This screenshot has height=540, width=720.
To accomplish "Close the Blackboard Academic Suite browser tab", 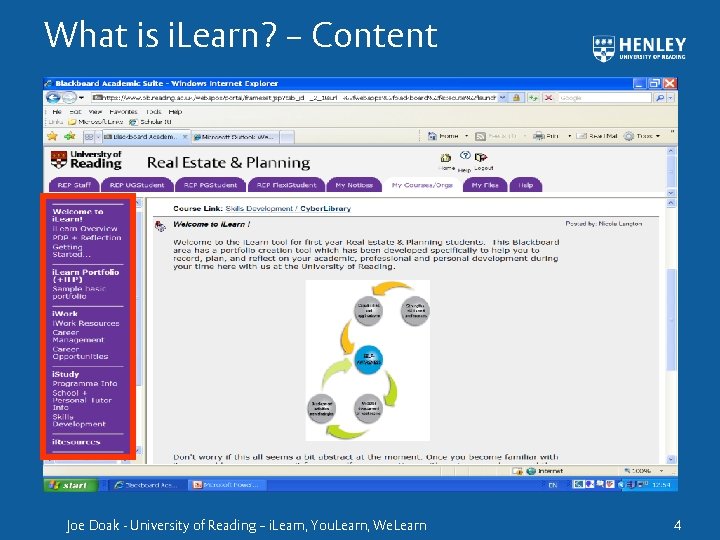I will 185,137.
